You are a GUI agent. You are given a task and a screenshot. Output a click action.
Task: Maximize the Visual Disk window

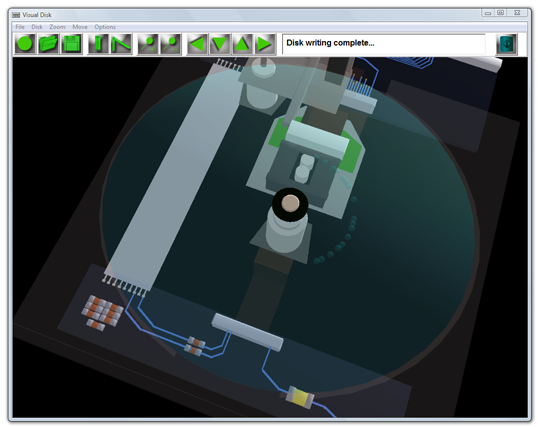501,13
